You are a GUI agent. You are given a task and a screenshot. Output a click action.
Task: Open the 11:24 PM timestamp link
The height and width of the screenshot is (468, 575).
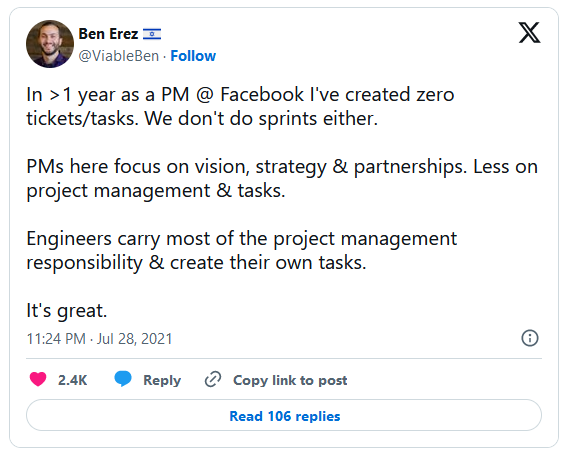56,339
